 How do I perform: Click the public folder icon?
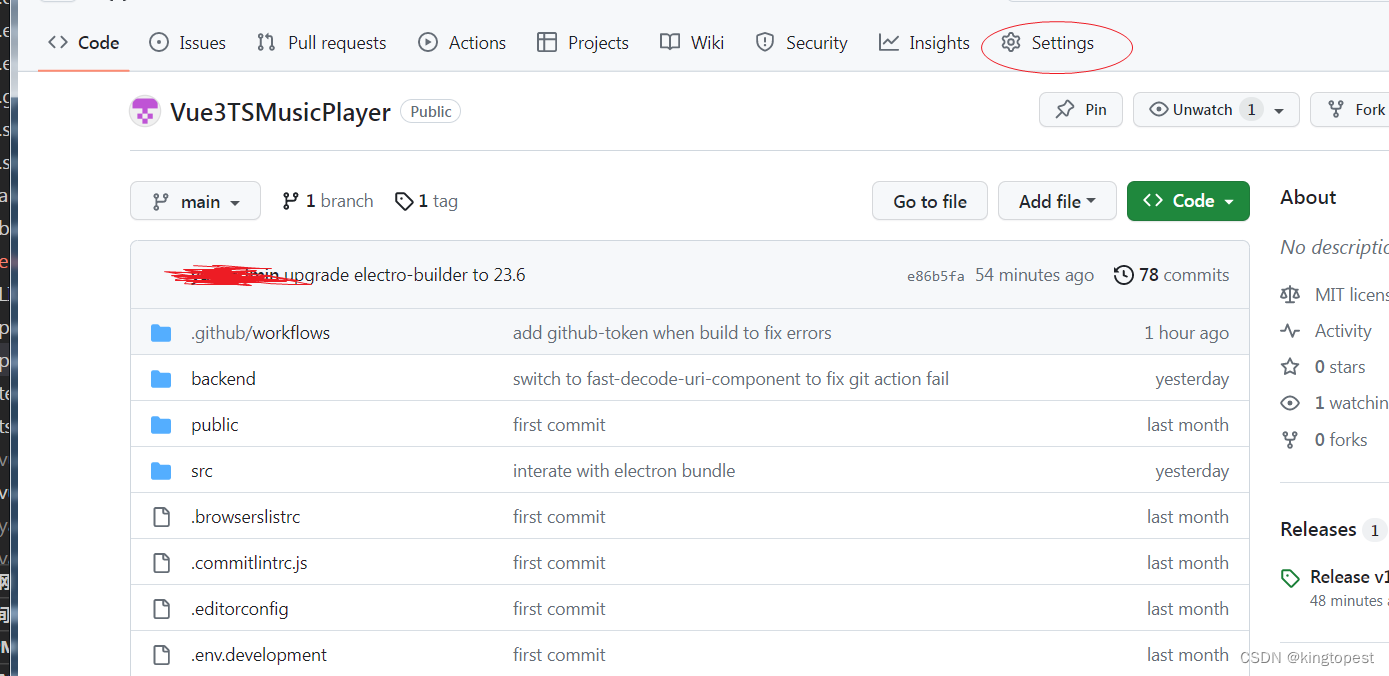coord(161,425)
